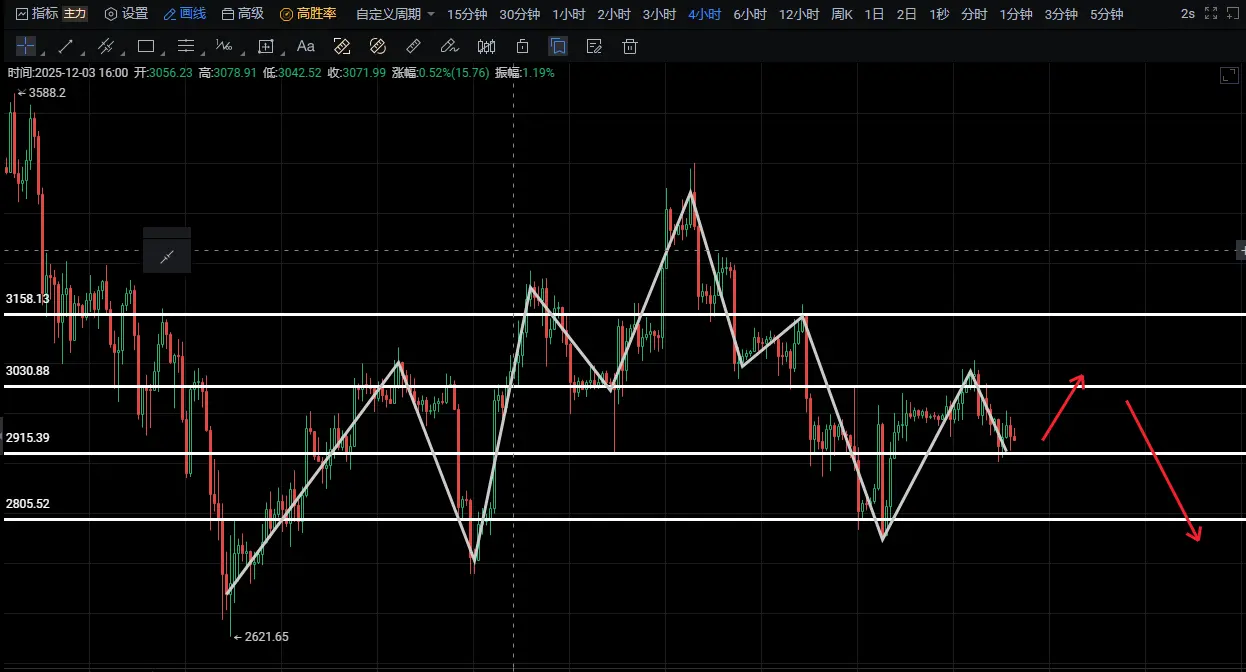1246x672 pixels.
Task: Delete drawings with the trash can icon
Action: (x=630, y=46)
